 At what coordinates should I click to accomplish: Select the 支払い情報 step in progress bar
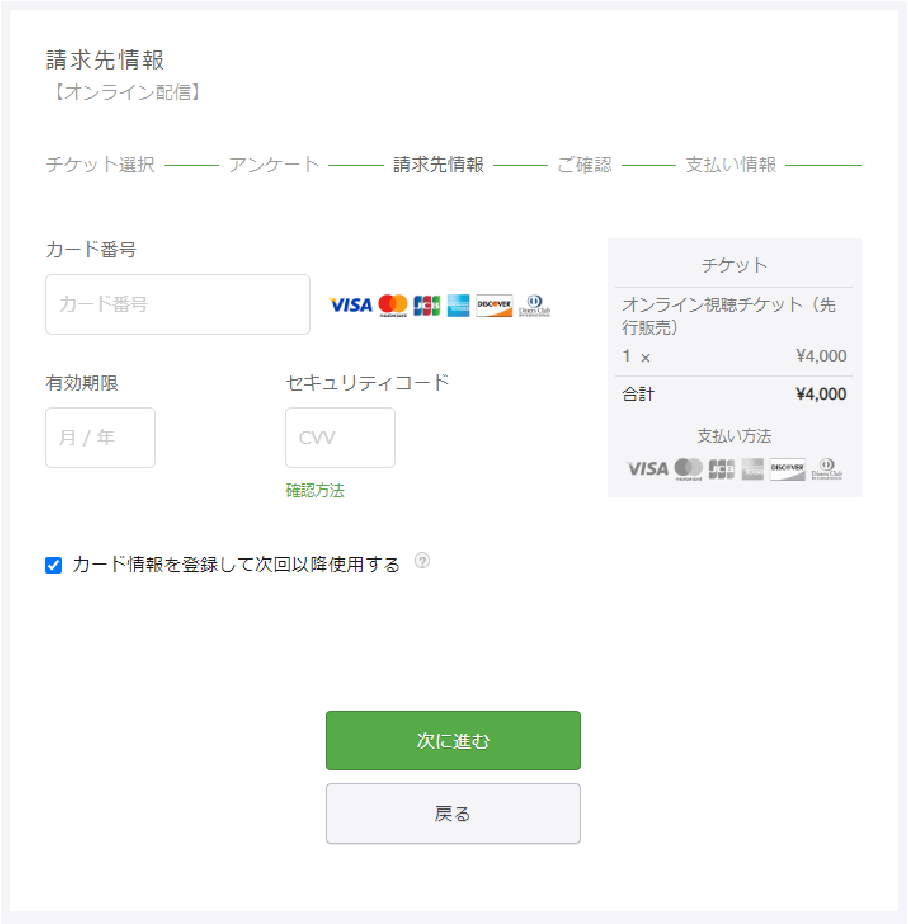pos(730,165)
